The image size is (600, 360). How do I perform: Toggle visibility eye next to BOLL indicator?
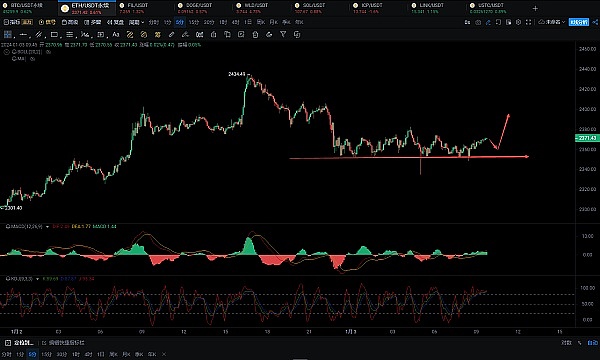tap(48, 52)
